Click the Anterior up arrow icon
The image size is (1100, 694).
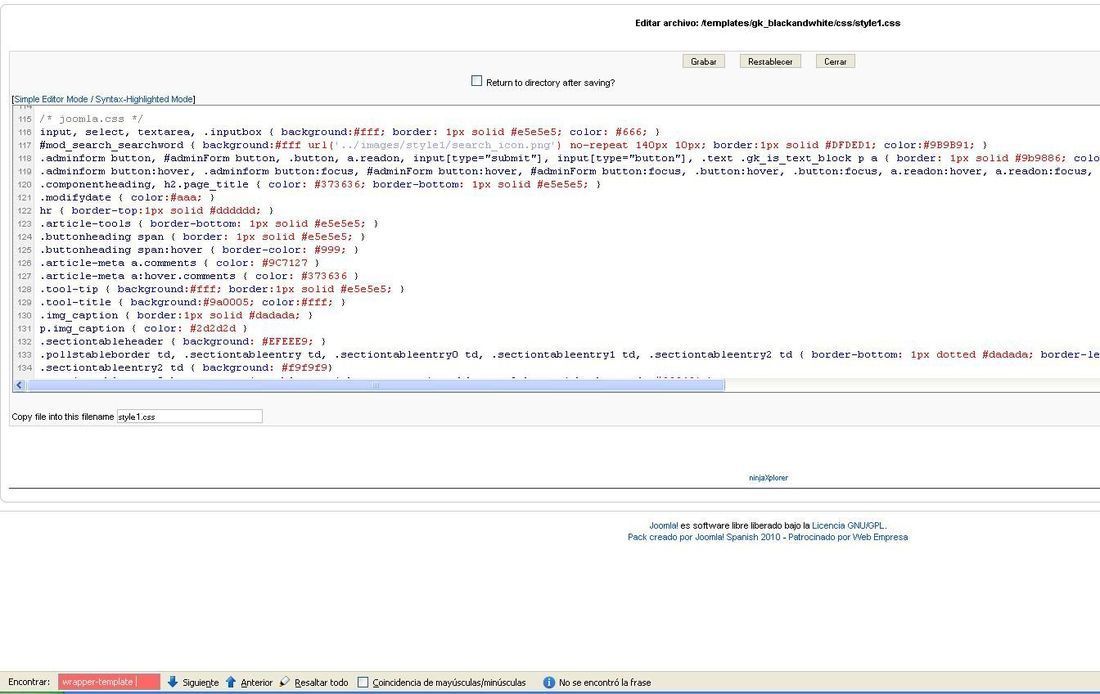[231, 682]
